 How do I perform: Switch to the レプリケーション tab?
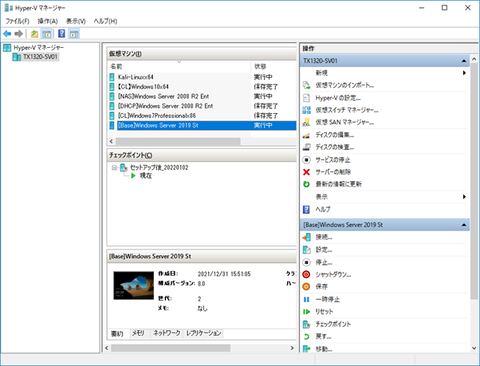[203, 333]
